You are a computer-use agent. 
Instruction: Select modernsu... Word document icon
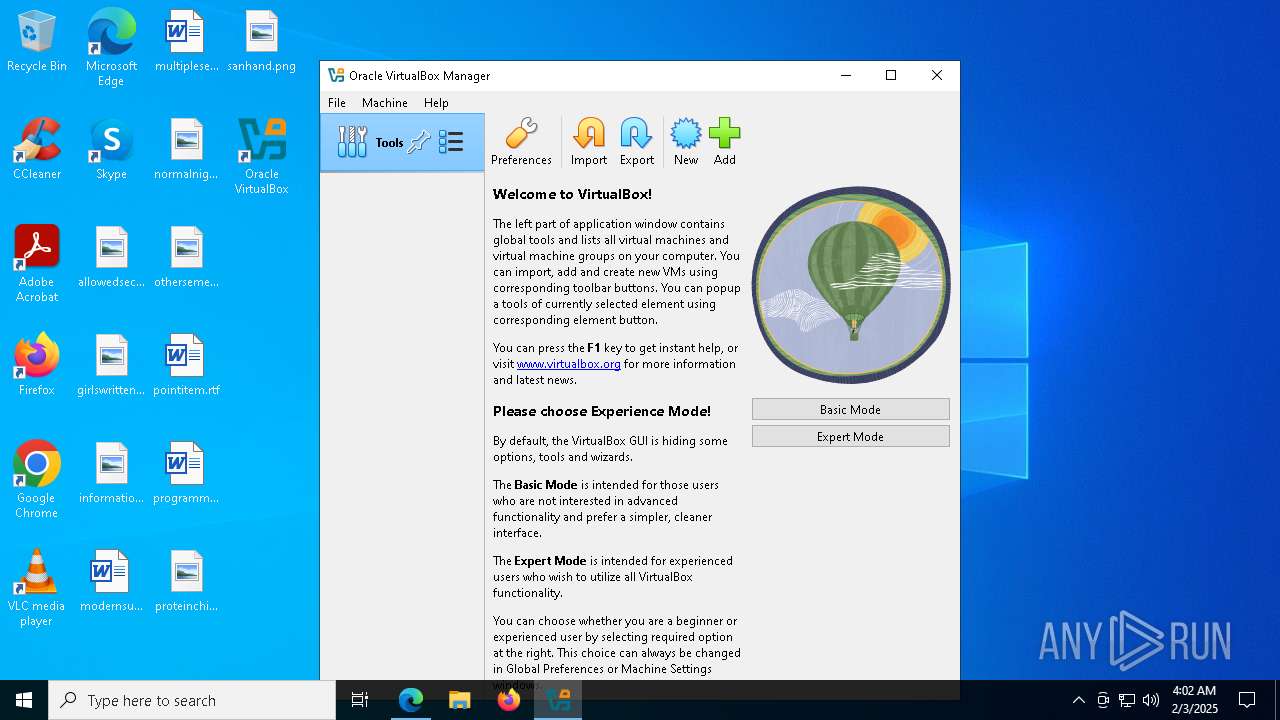point(111,582)
